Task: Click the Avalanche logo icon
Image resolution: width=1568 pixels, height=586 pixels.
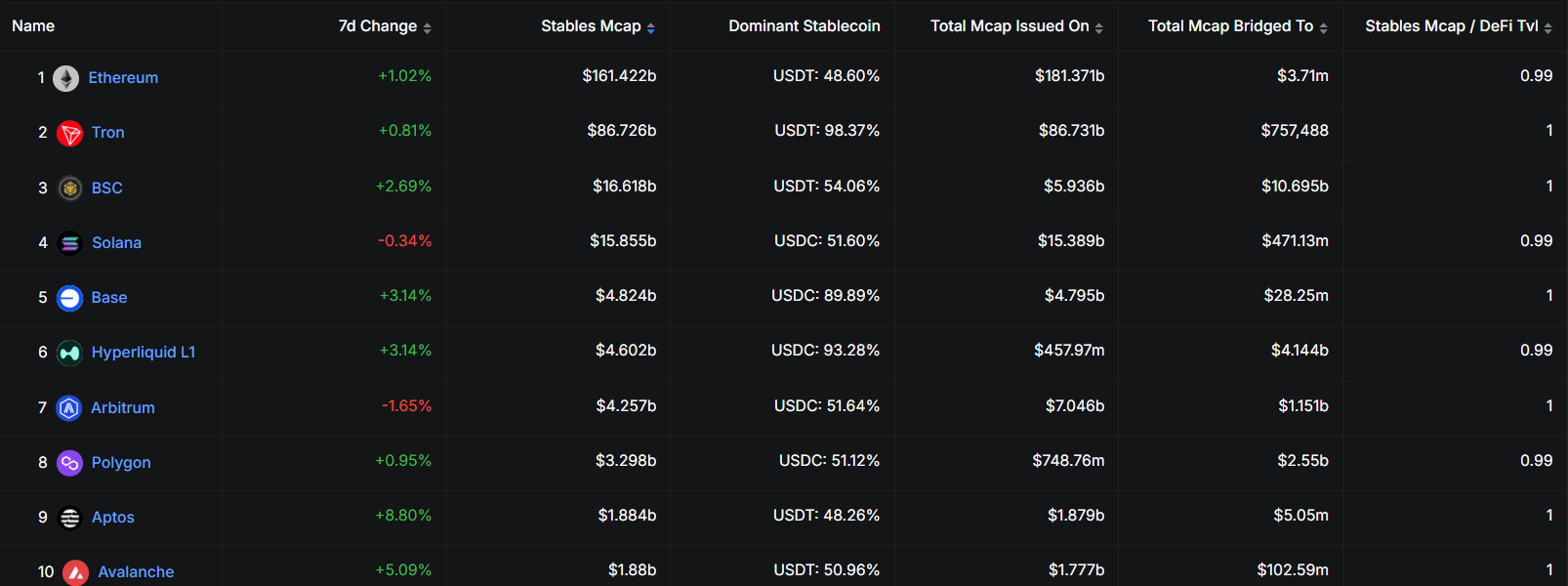Action: click(75, 571)
